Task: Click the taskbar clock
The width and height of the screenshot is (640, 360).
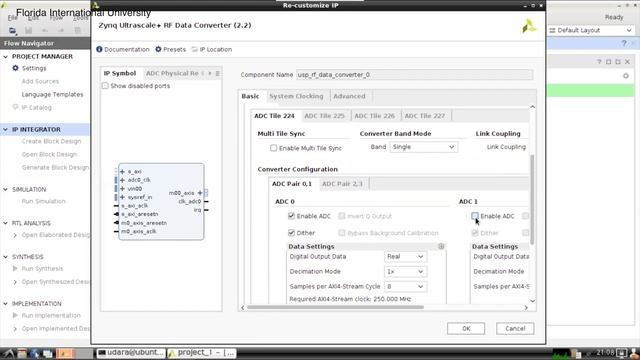Action: coord(605,352)
